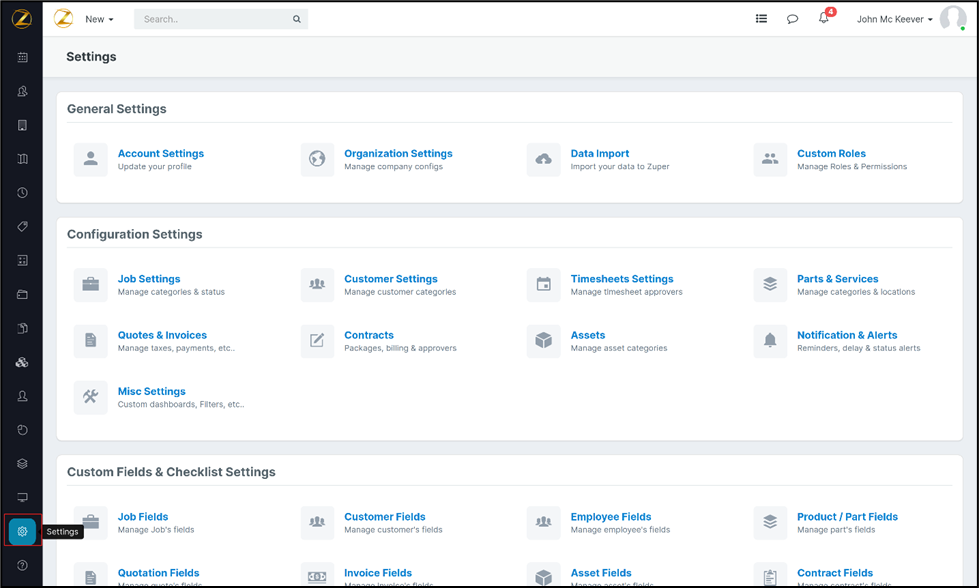Click the Misc Settings tools icon
The height and width of the screenshot is (588, 979).
pos(91,397)
